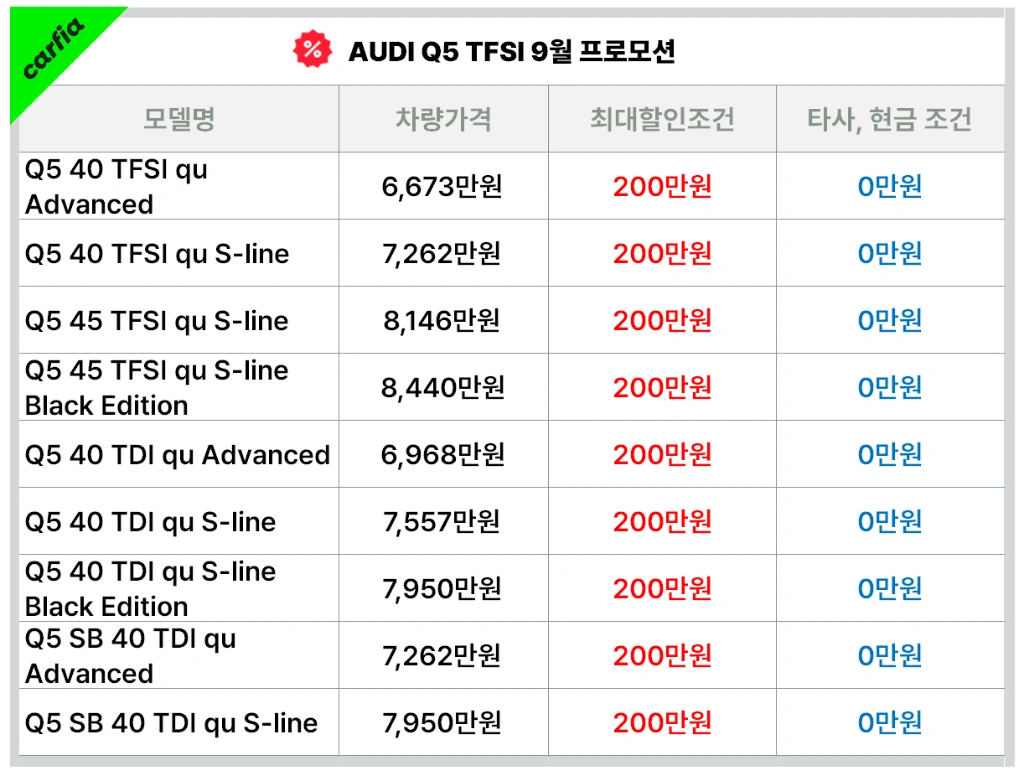Click the red percent discount badge icon
Viewport: 1024px width, 774px height.
(x=312, y=49)
